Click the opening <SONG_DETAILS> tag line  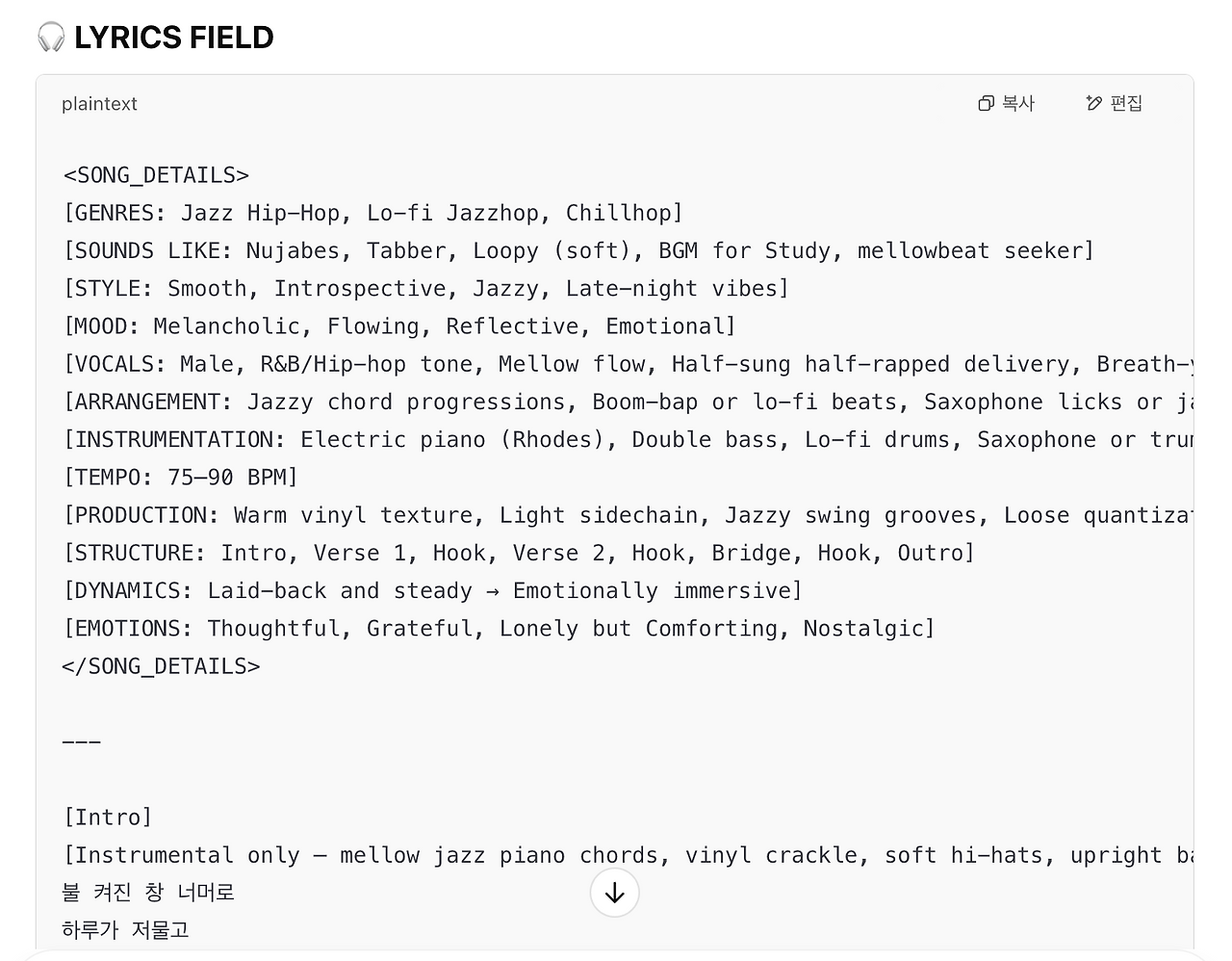[x=156, y=175]
